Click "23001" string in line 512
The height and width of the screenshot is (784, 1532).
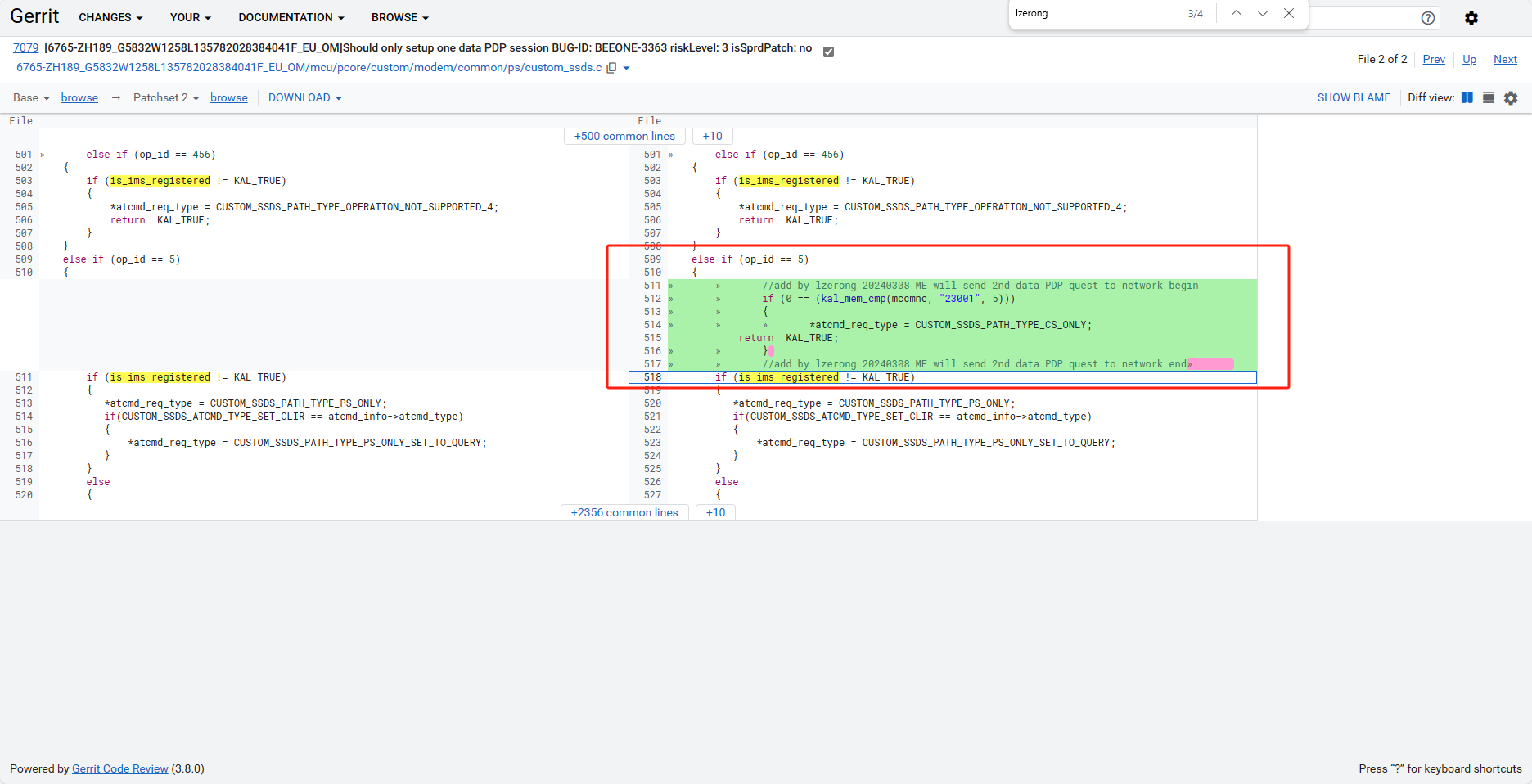pos(959,299)
